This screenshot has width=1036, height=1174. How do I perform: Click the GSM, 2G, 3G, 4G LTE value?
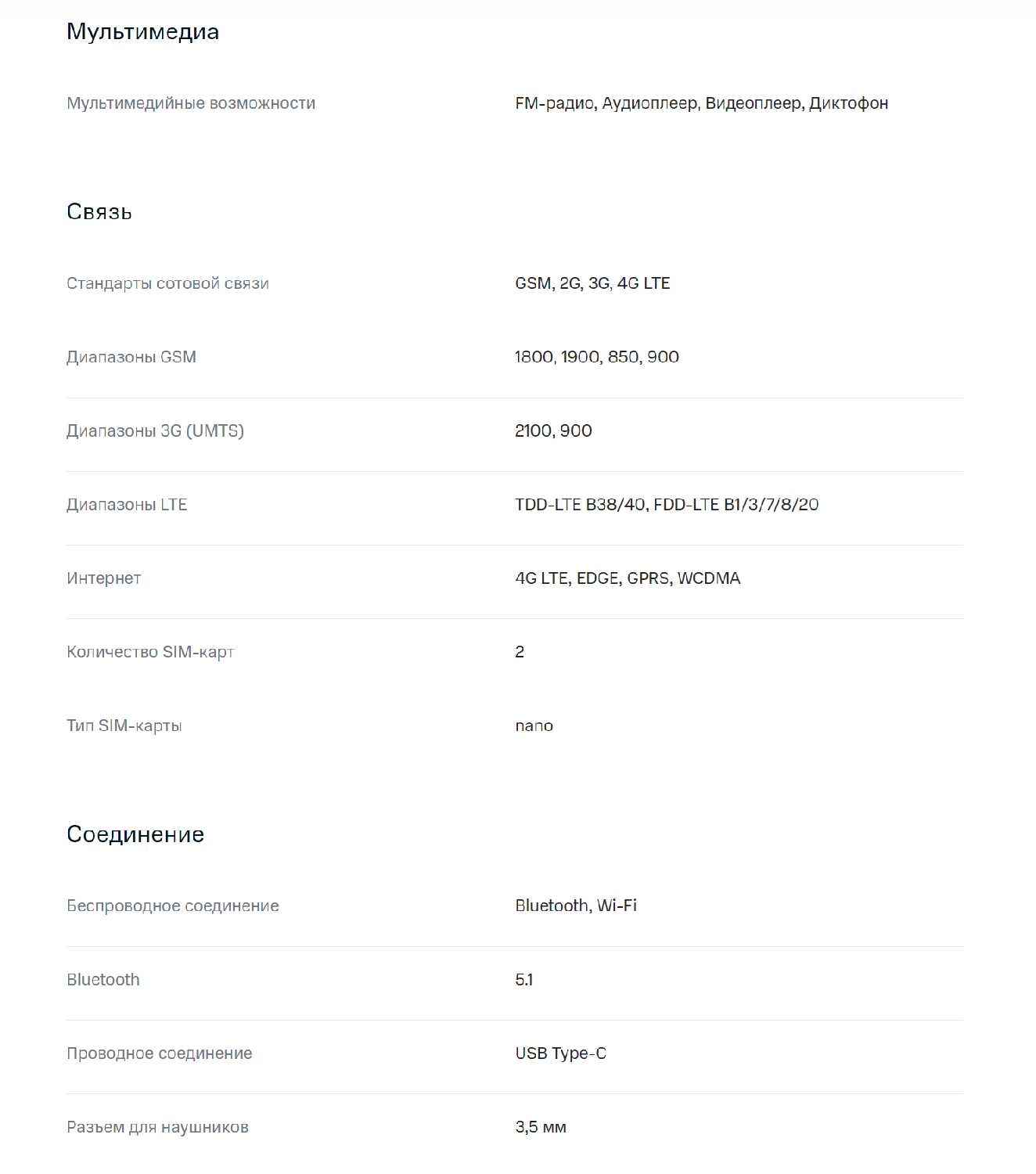592,283
